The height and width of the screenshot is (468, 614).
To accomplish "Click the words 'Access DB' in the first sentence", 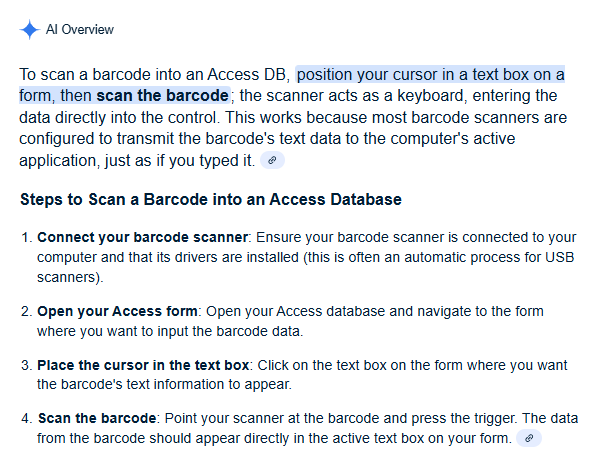I will click(x=247, y=74).
